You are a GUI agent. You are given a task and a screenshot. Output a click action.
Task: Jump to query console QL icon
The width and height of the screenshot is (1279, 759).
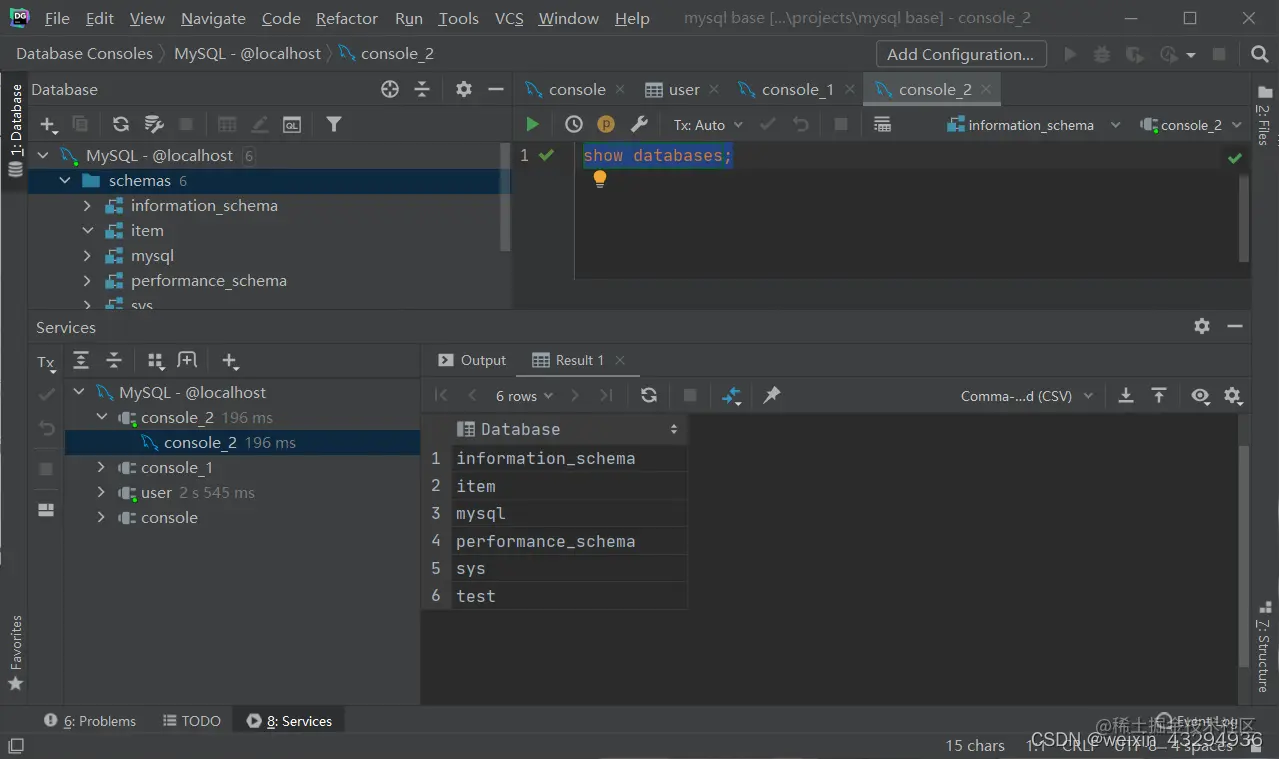click(292, 124)
